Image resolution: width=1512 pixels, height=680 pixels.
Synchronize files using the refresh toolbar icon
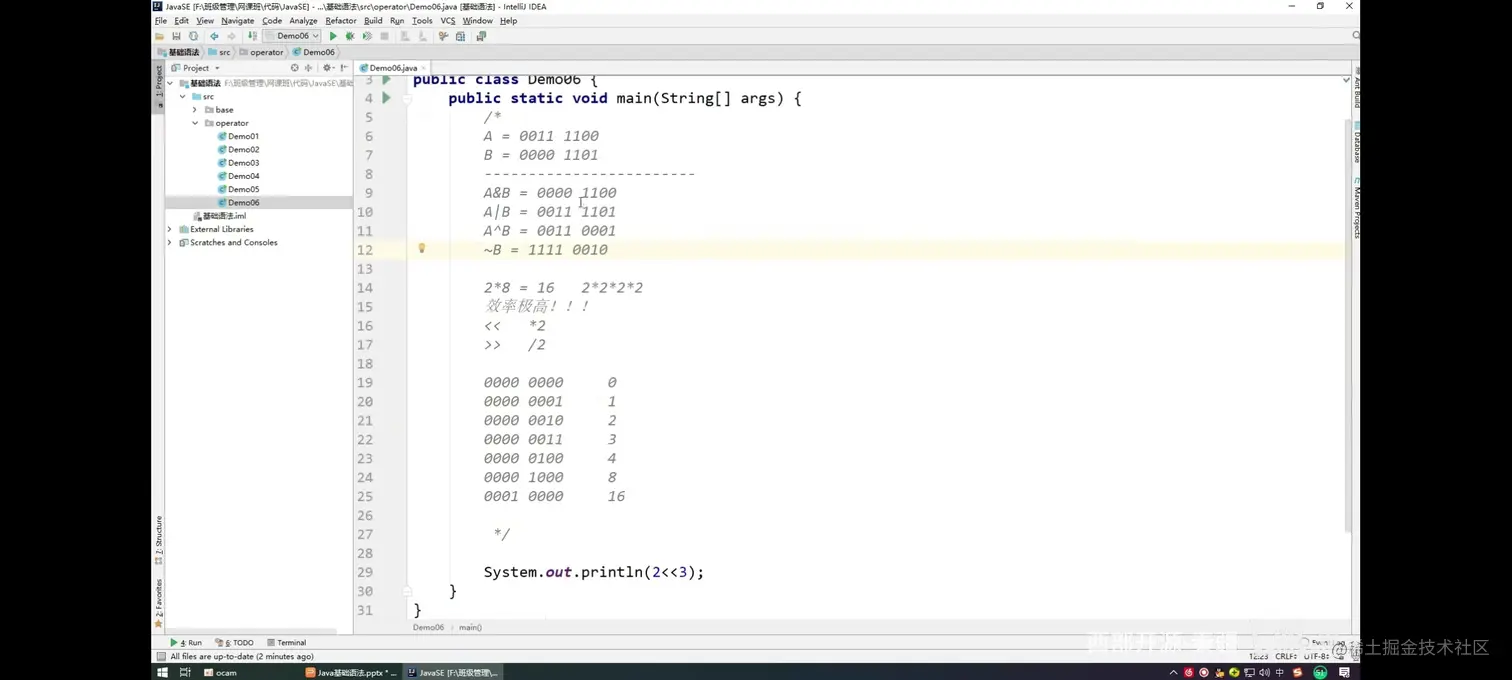coord(194,36)
